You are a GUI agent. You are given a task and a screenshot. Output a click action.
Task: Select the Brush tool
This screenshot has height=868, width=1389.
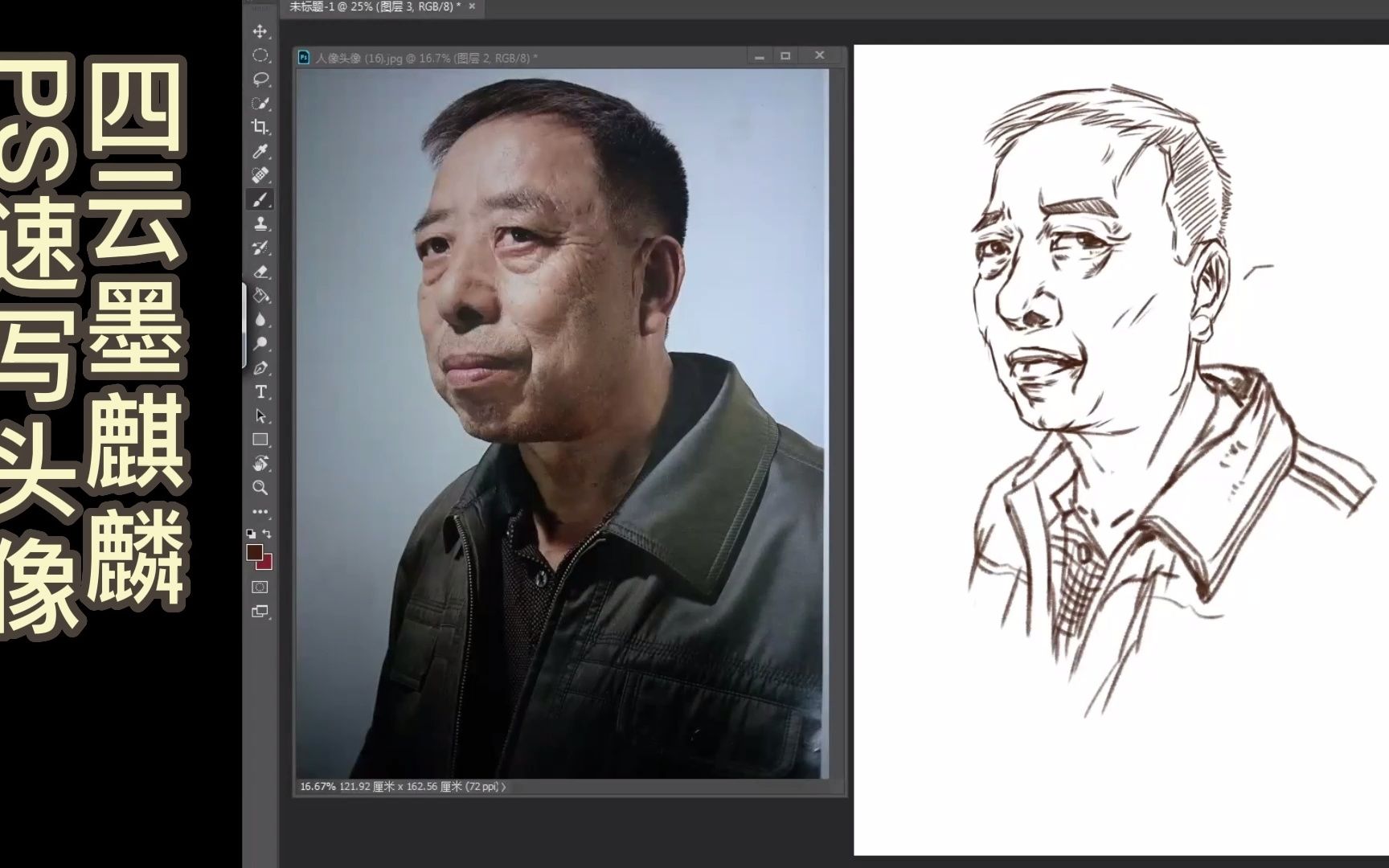(x=260, y=199)
